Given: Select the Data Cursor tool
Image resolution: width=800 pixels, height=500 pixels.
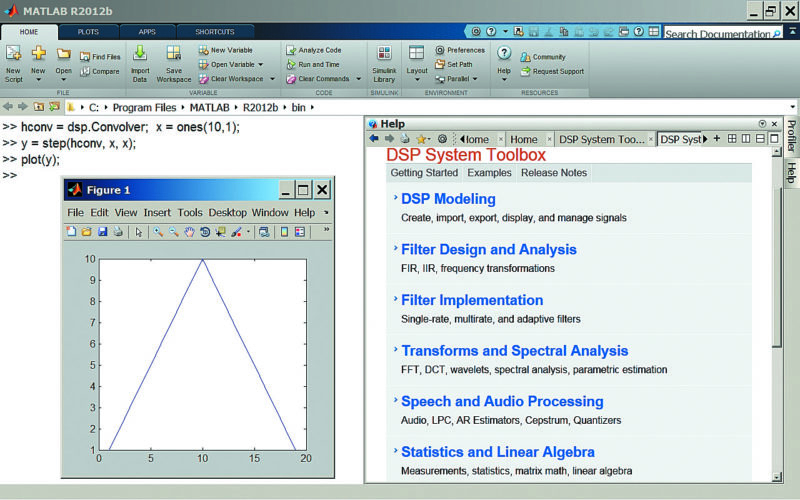Looking at the screenshot, I should tap(220, 232).
